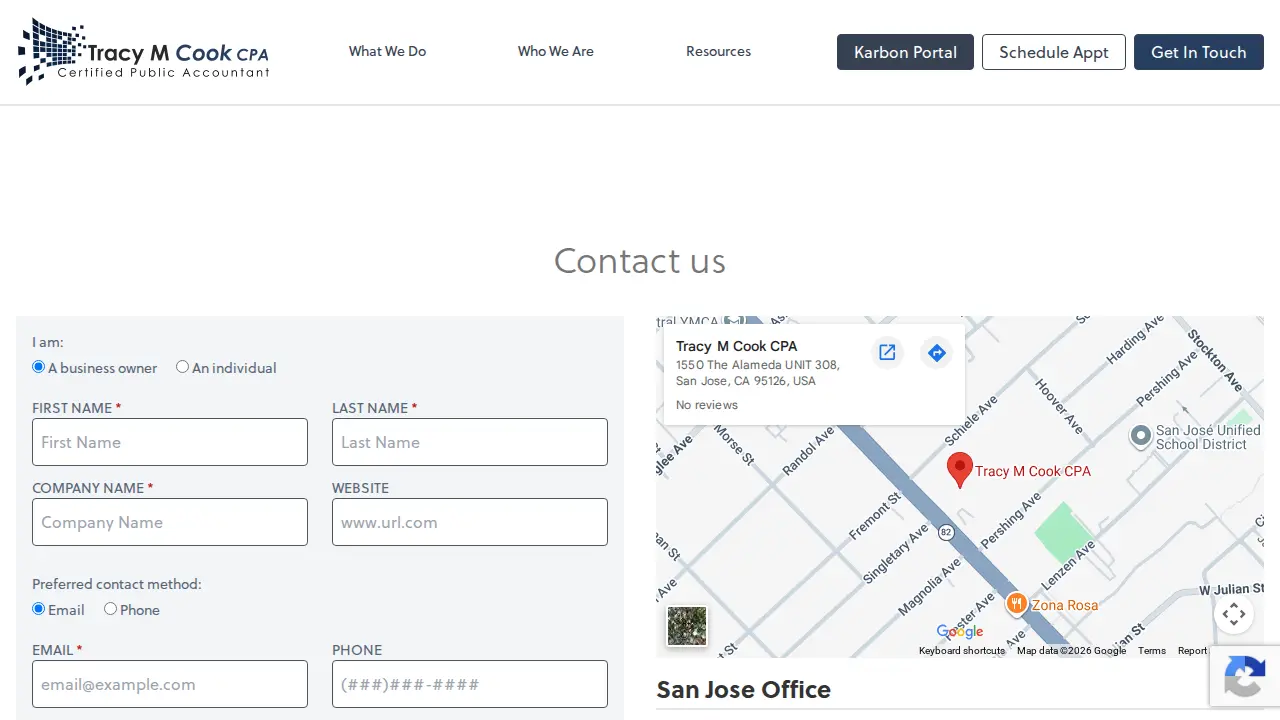
Task: Click into the Last Name field
Action: point(470,442)
